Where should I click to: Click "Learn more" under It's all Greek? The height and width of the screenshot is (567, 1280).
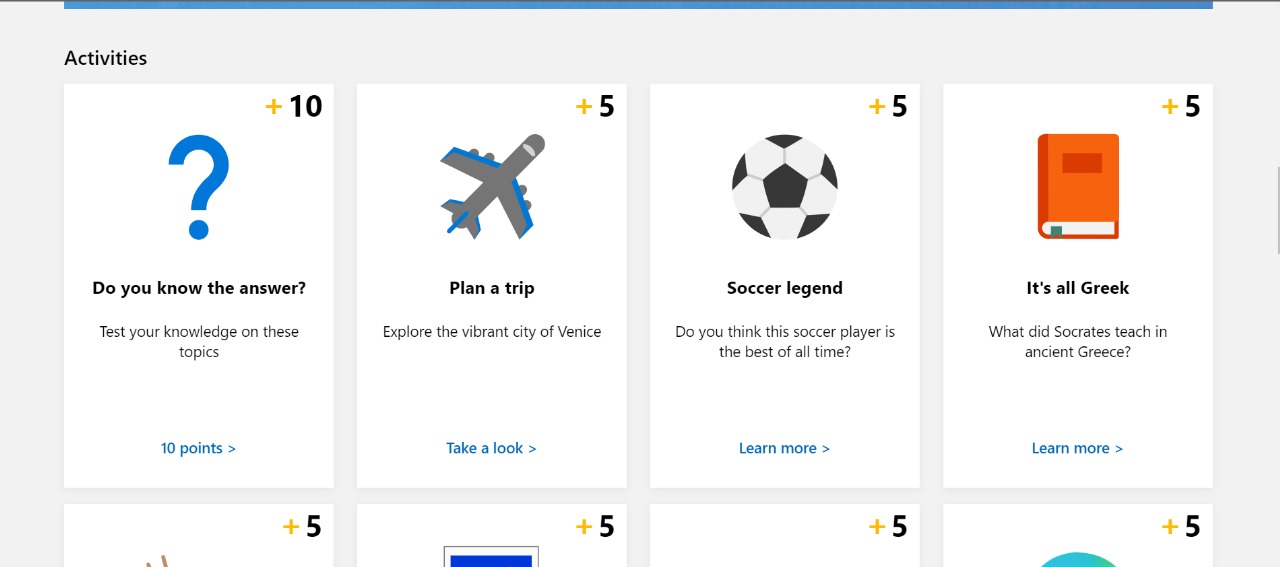pos(1077,448)
